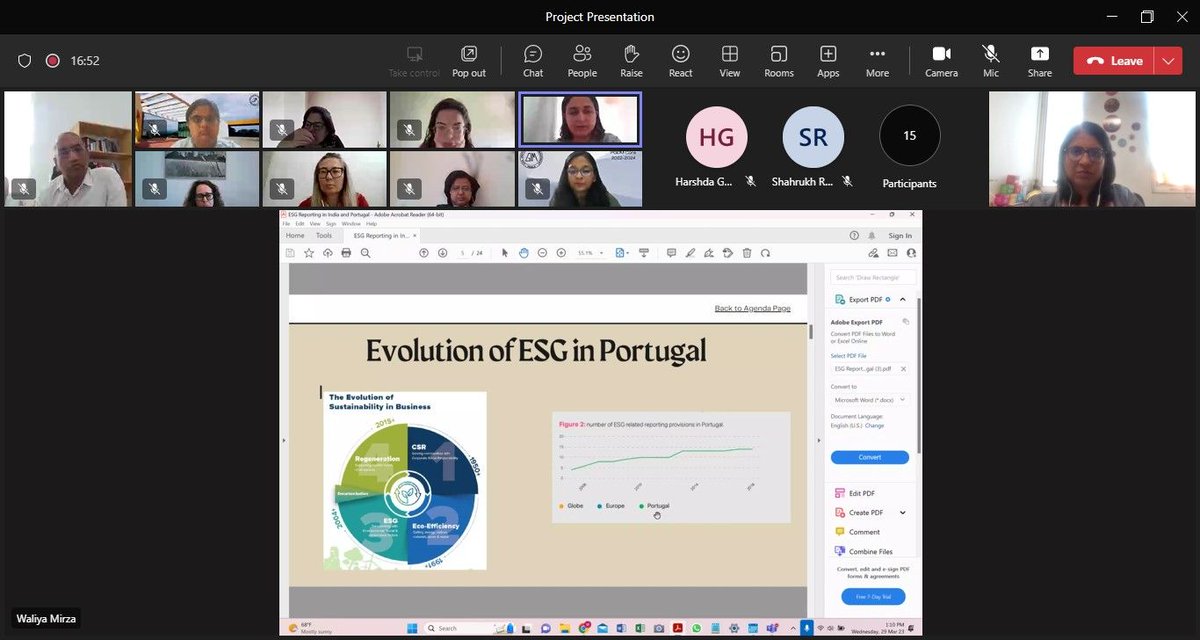
Task: Switch to the Acrobat Home tab
Action: [295, 235]
